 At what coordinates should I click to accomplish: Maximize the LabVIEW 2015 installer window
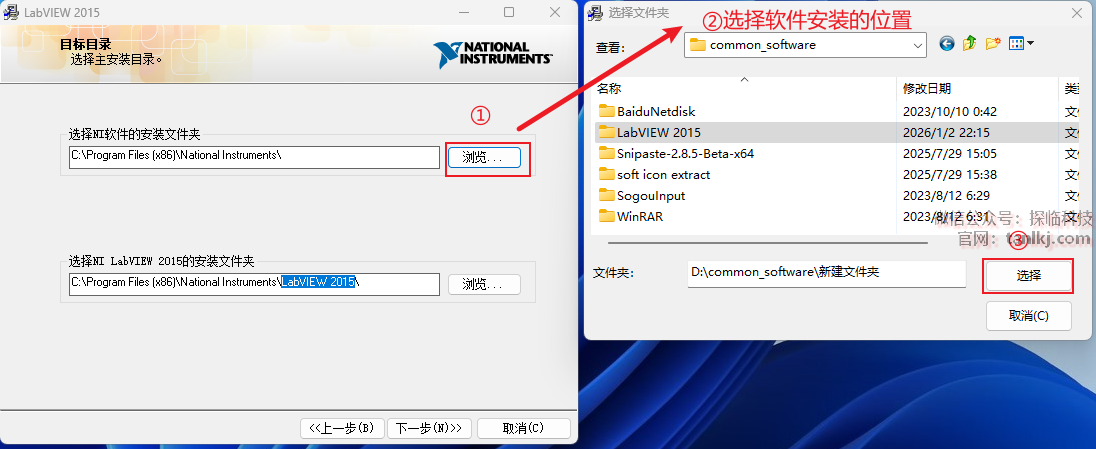click(x=509, y=12)
